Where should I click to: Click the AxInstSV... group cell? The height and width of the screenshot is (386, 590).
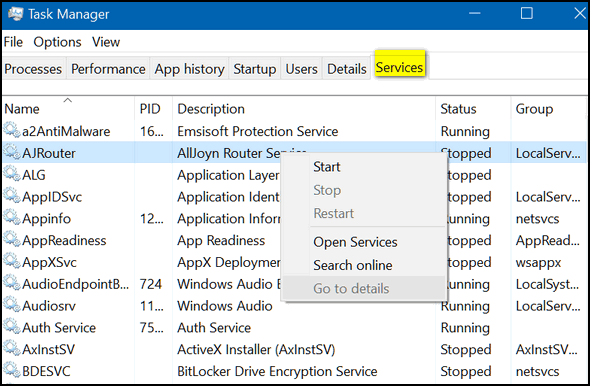click(x=547, y=350)
